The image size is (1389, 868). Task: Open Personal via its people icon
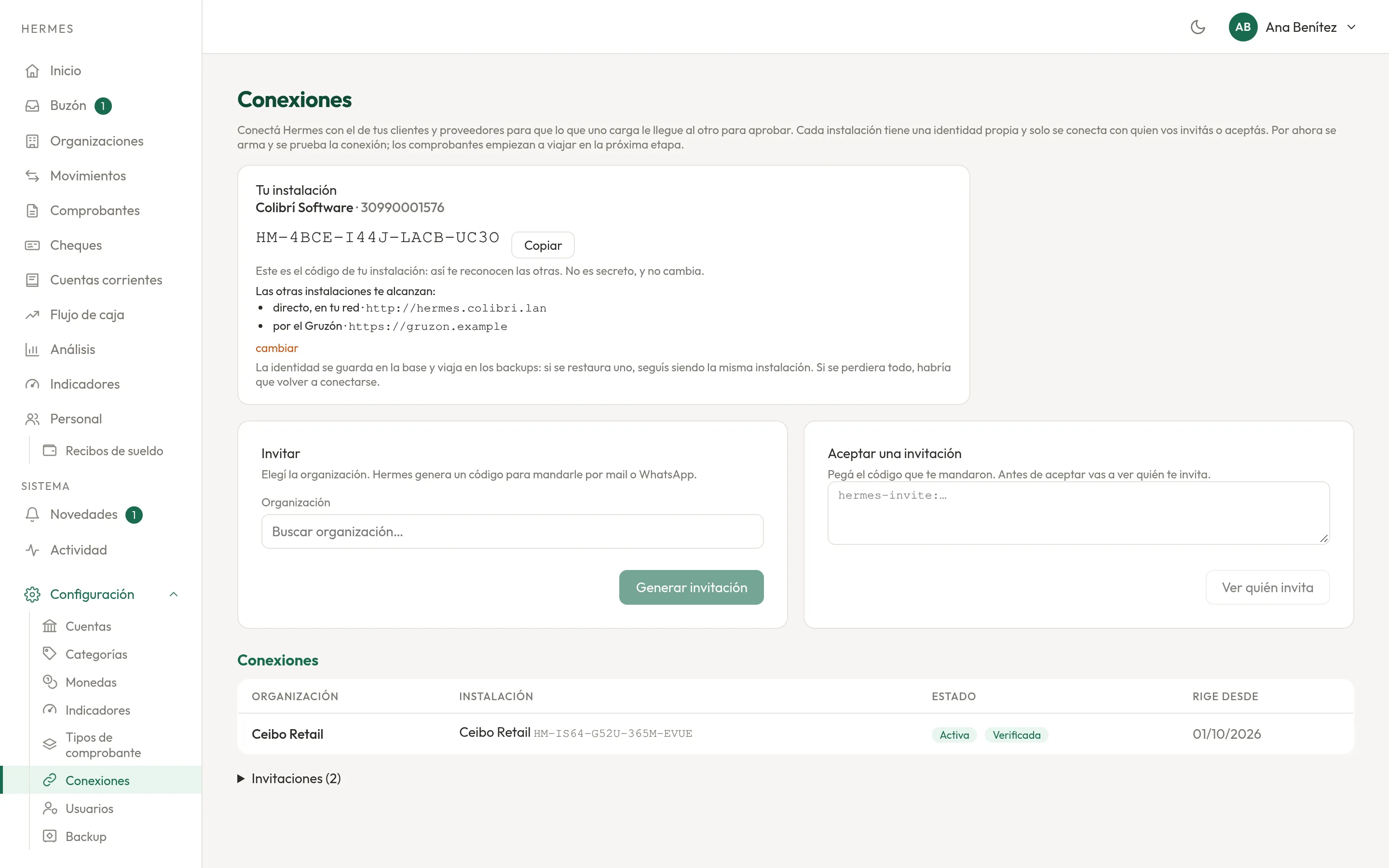click(x=32, y=419)
